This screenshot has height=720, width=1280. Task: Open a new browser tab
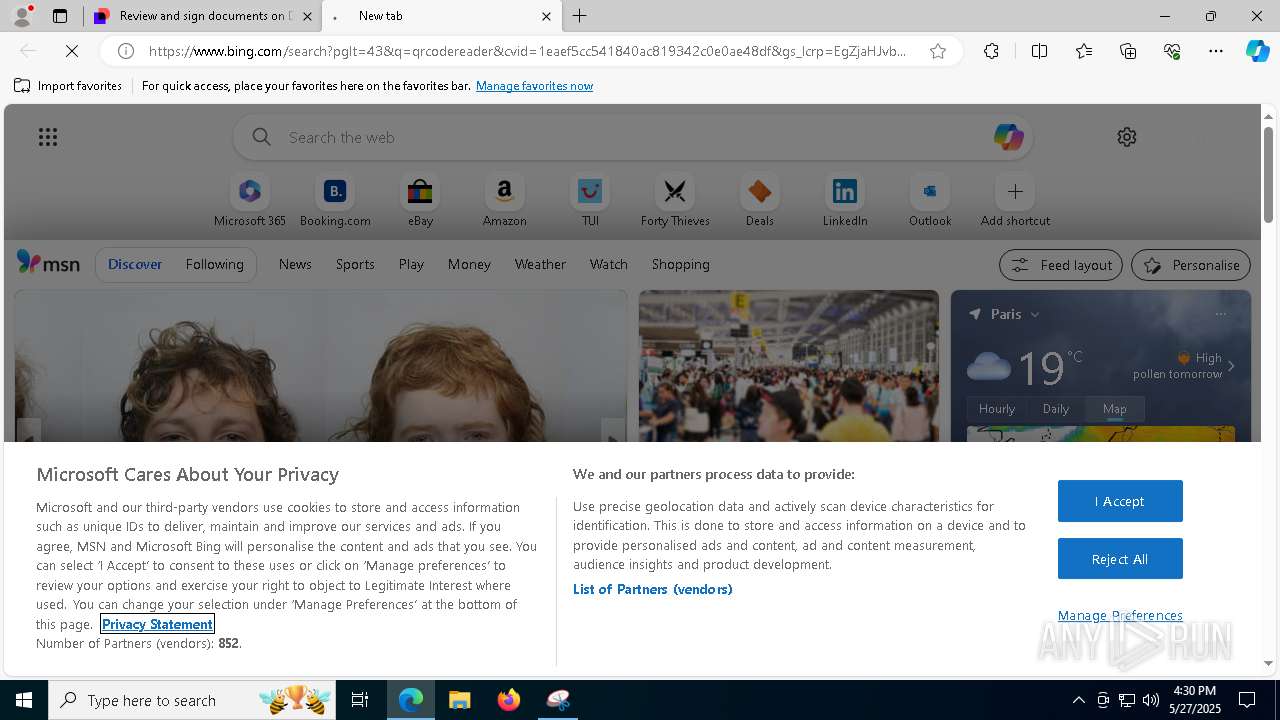pyautogui.click(x=580, y=16)
